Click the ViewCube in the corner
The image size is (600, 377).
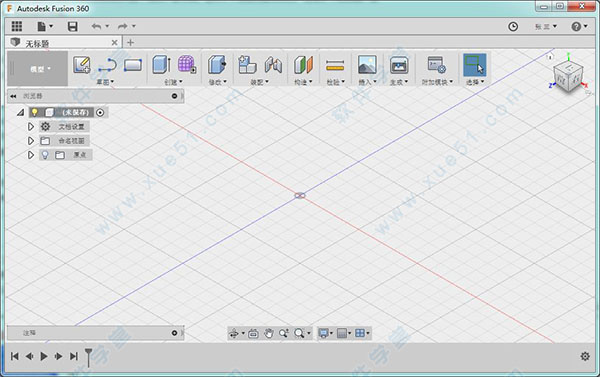(568, 77)
